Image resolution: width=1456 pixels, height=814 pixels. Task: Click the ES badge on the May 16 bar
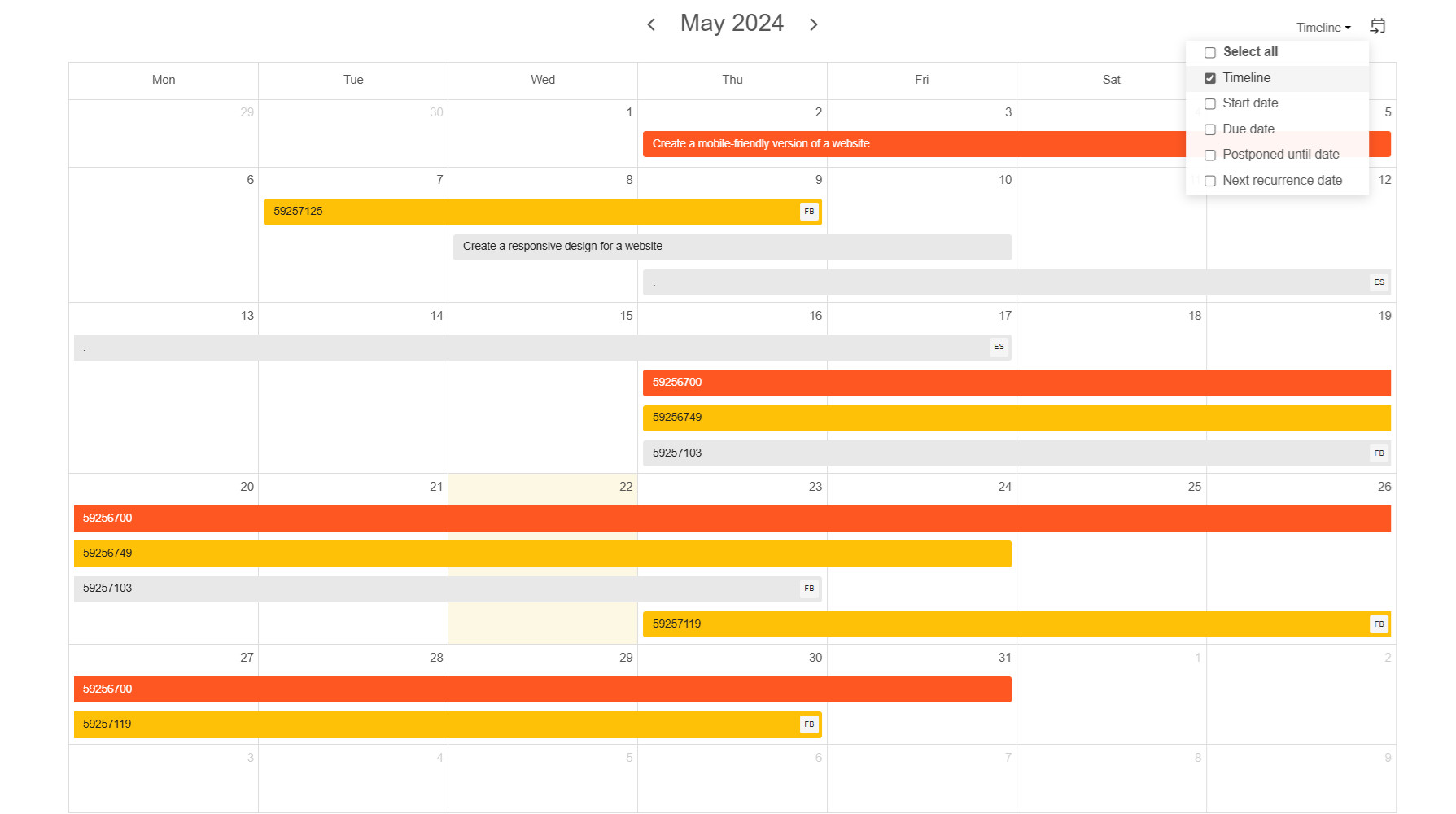tap(999, 347)
